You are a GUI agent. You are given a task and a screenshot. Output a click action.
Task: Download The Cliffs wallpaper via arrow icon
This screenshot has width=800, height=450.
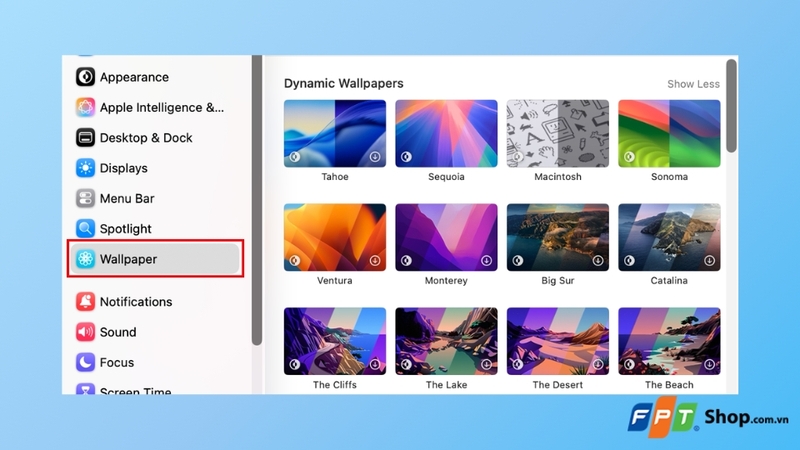(375, 364)
